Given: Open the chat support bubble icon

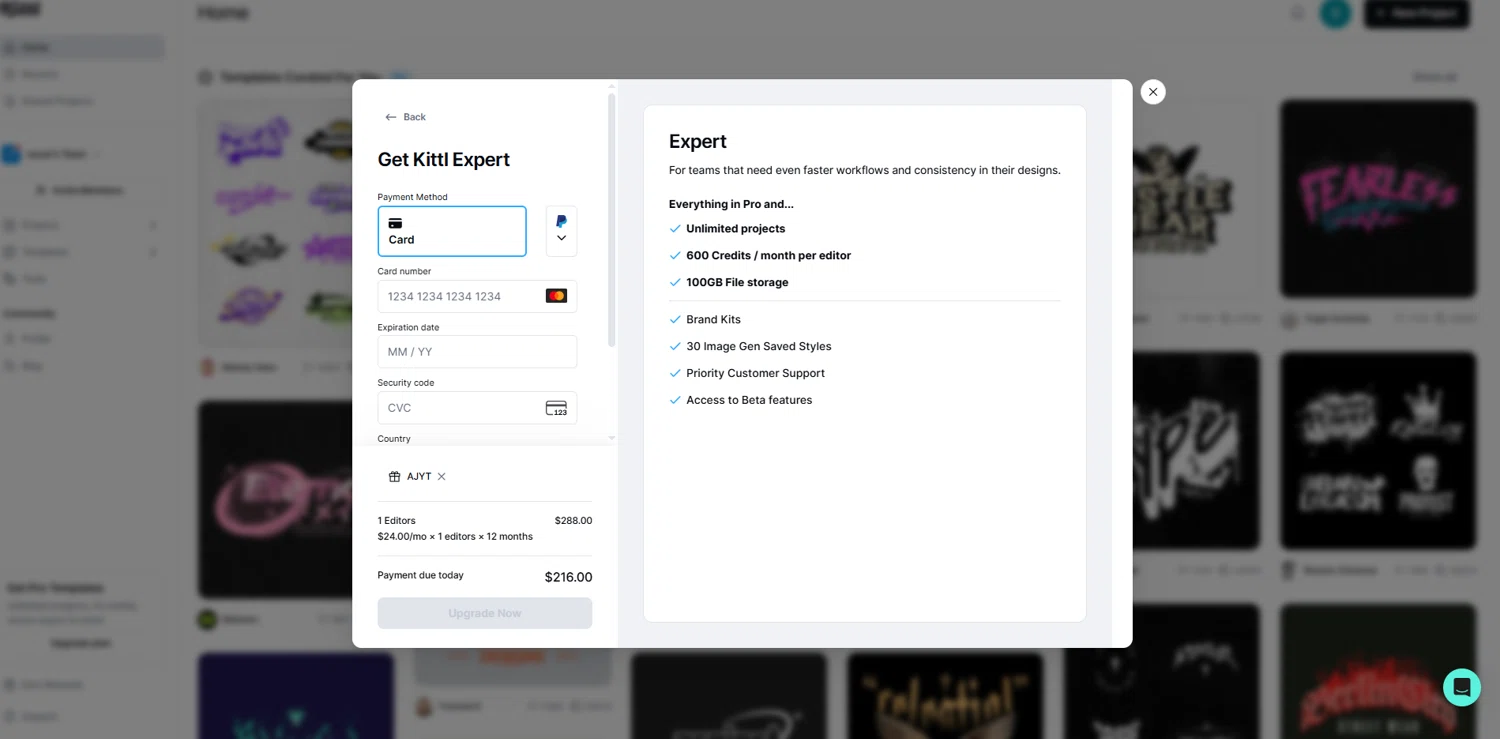Looking at the screenshot, I should [x=1461, y=687].
